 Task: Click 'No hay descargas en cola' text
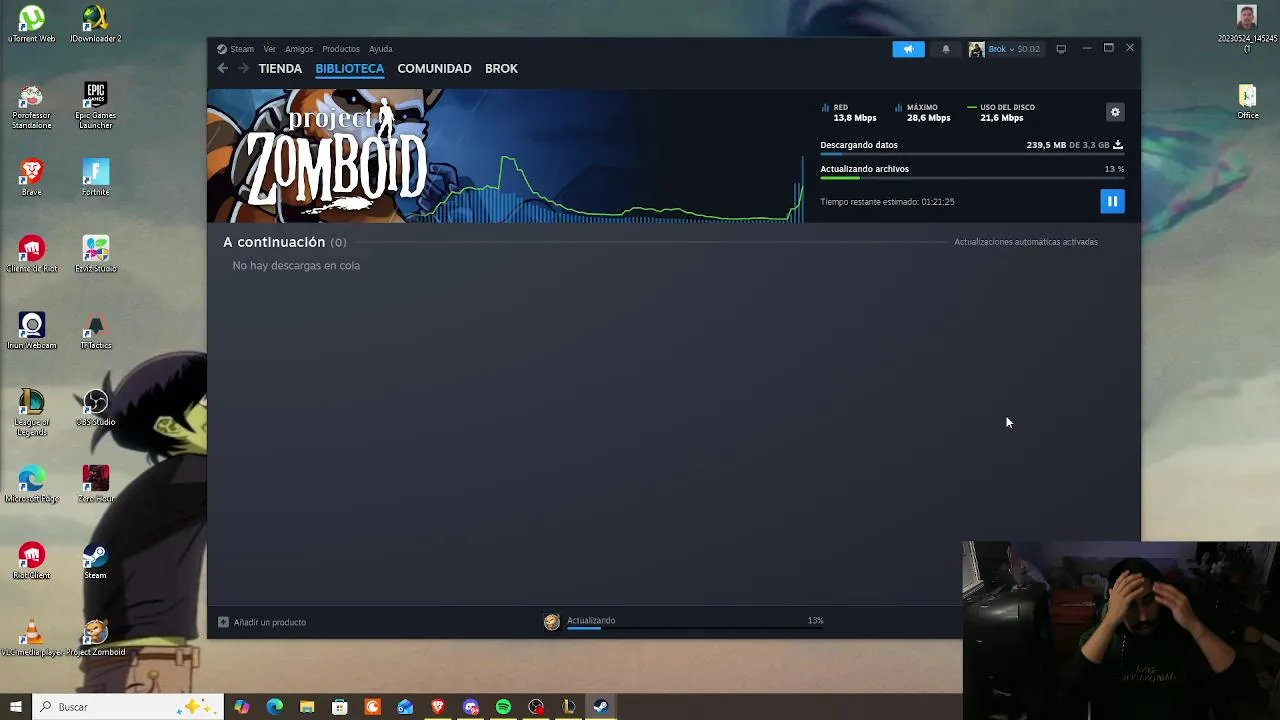coord(296,266)
